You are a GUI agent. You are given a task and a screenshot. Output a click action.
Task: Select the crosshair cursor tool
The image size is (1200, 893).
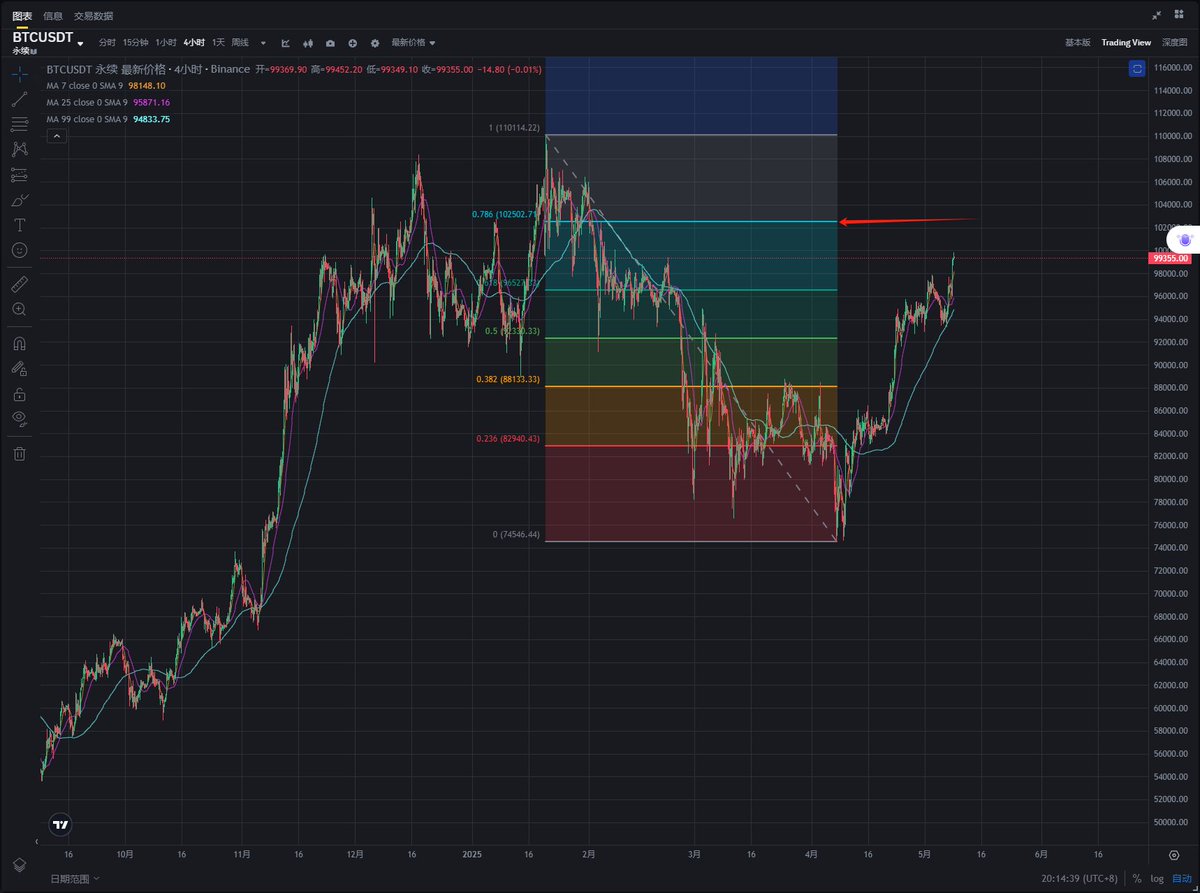pyautogui.click(x=20, y=74)
